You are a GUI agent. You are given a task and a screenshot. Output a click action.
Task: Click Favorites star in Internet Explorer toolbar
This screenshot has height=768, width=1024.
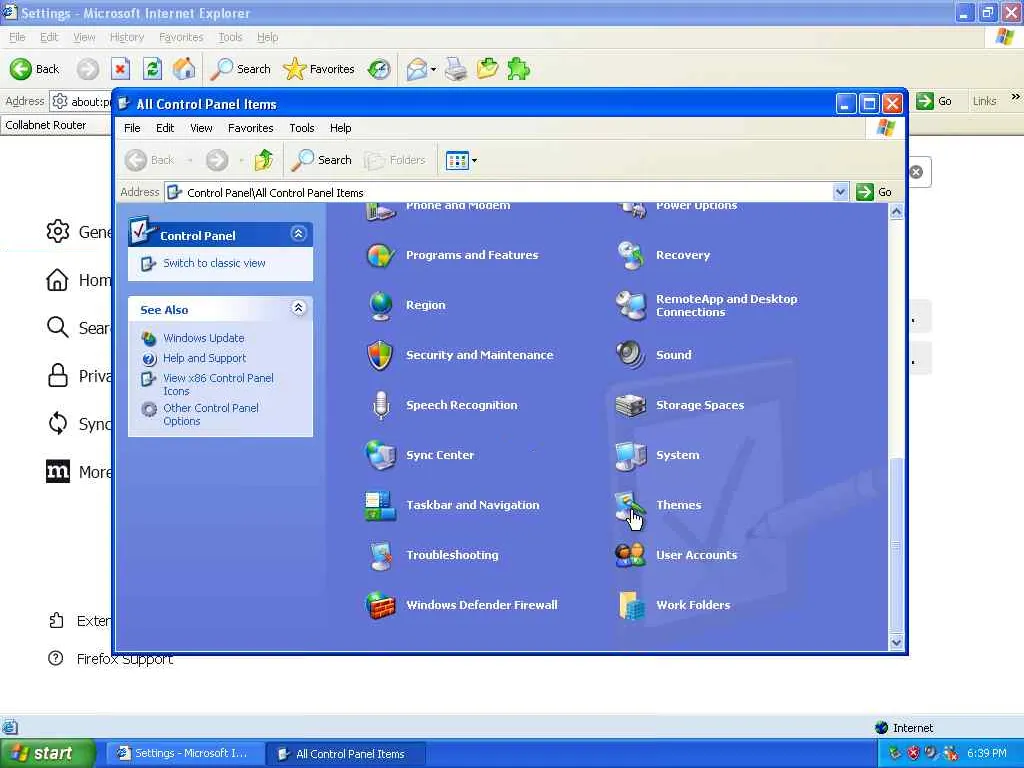pyautogui.click(x=319, y=69)
